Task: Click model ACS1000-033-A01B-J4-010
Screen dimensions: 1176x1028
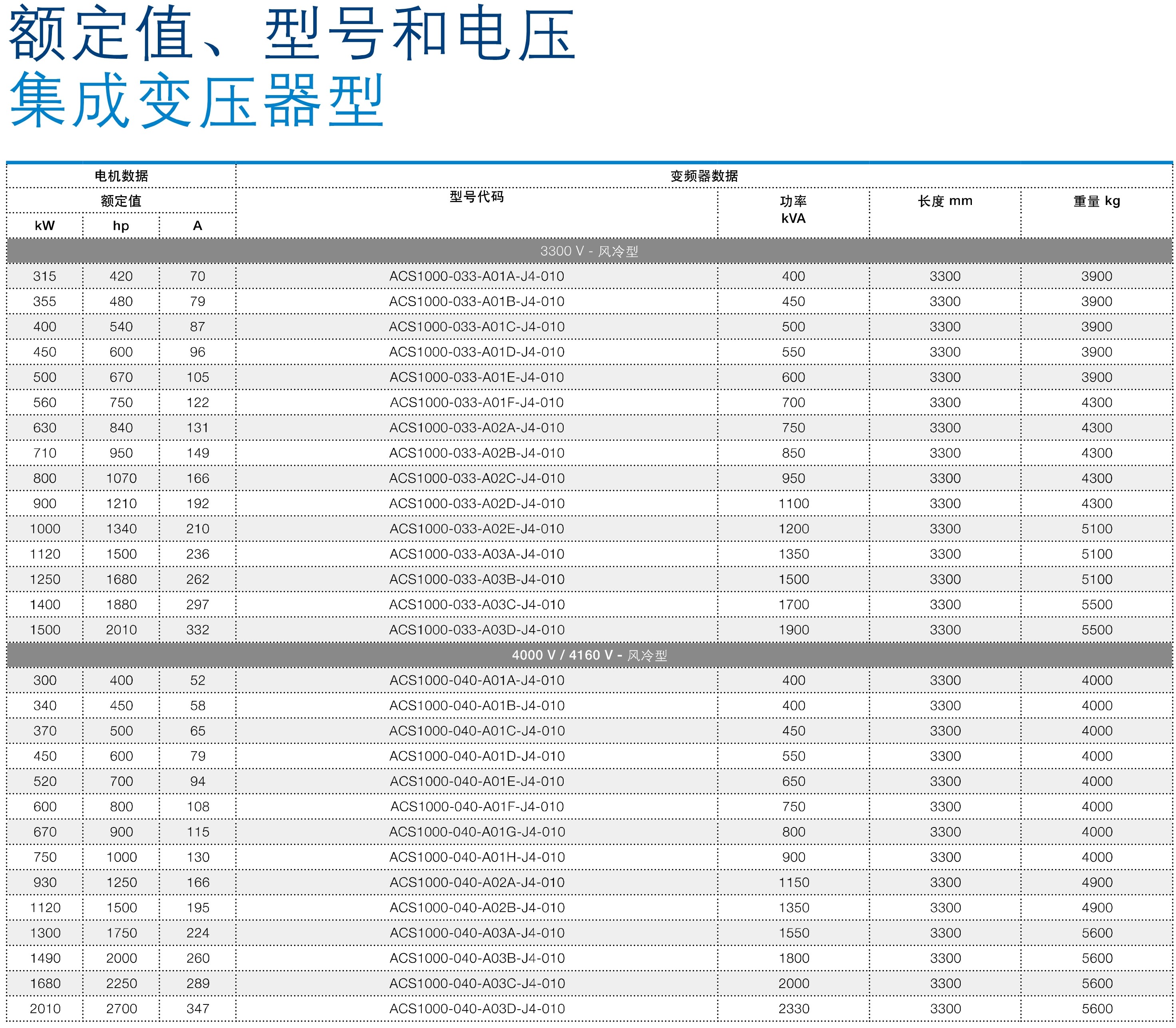Action: pyautogui.click(x=477, y=302)
